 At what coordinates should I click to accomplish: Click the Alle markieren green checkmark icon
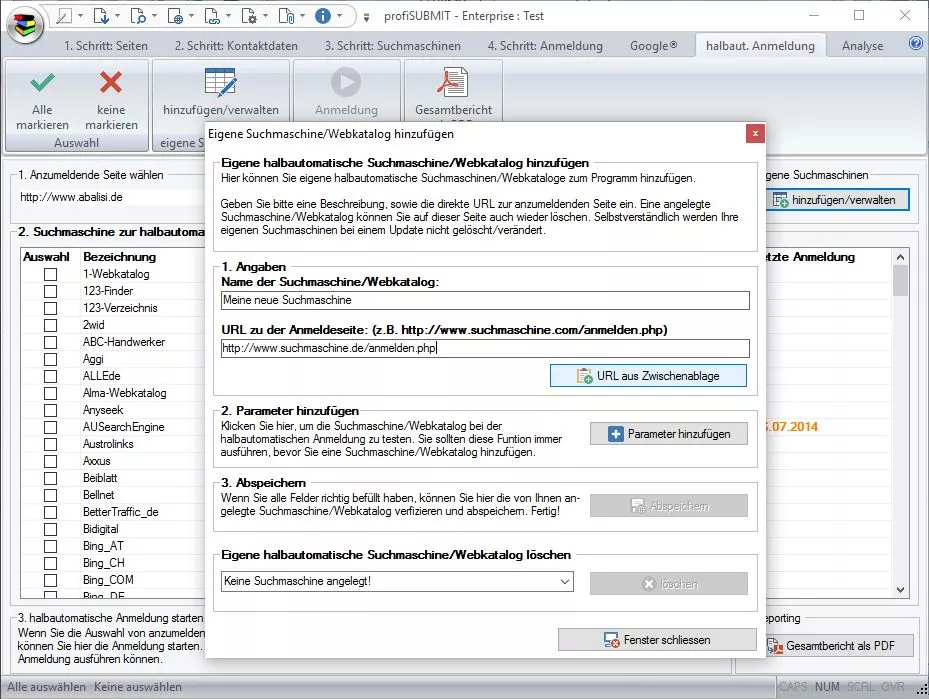pos(42,83)
